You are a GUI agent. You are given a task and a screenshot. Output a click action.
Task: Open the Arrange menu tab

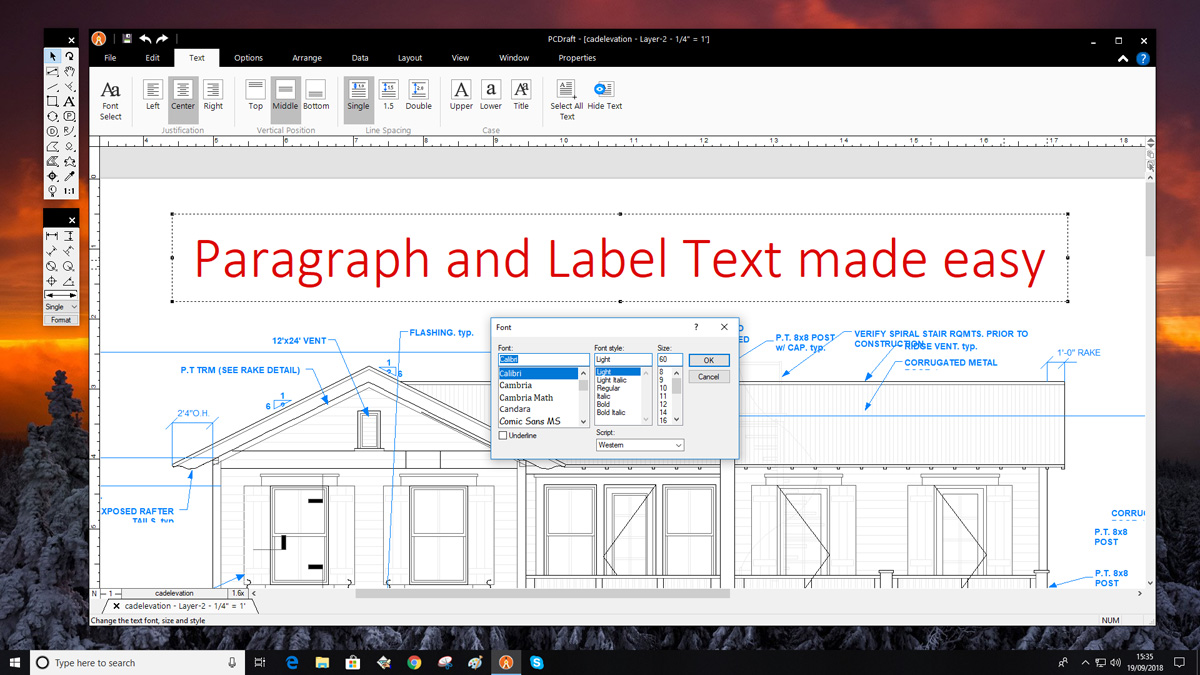[307, 58]
